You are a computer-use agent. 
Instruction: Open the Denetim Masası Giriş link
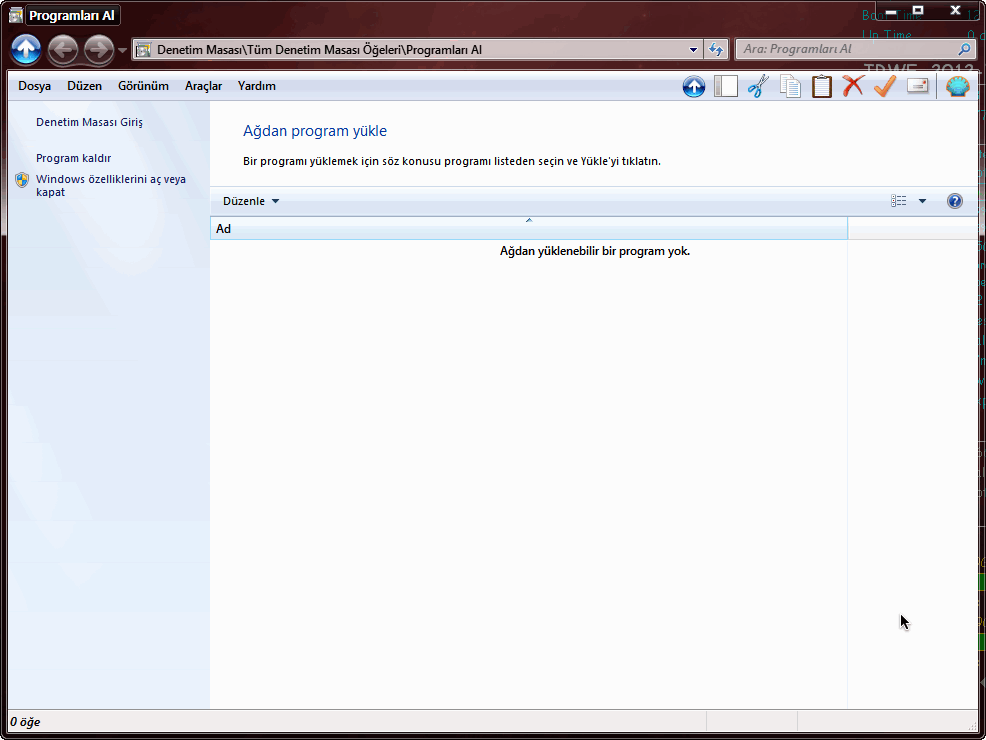coord(89,122)
